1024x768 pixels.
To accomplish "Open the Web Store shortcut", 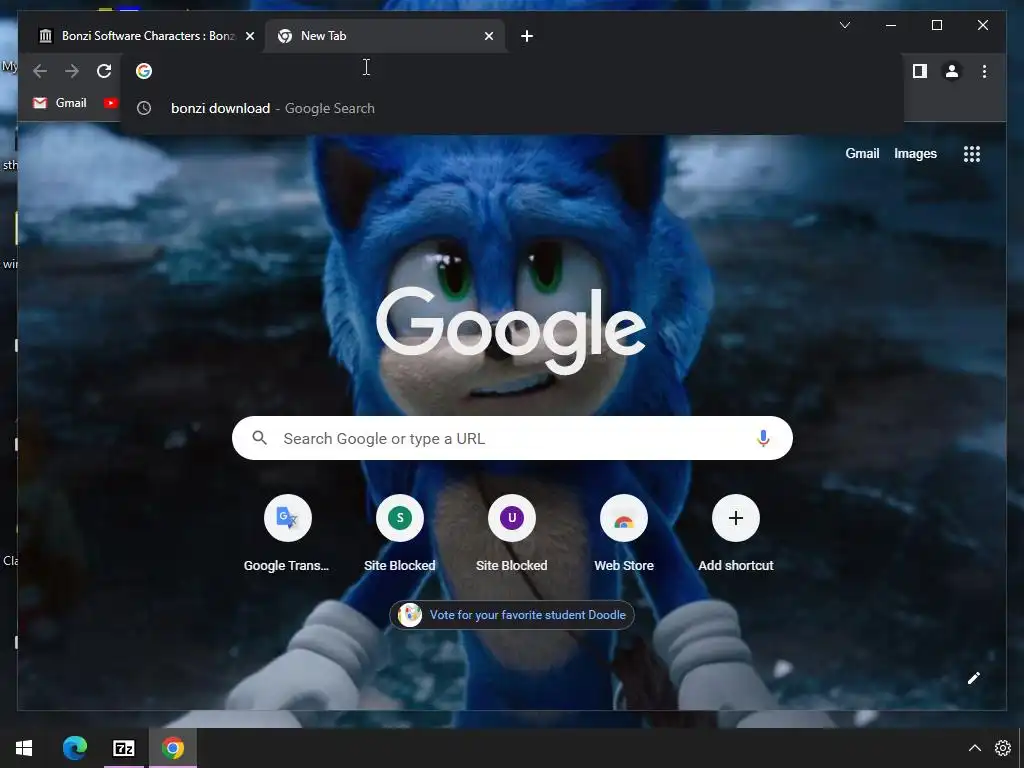I will click(624, 534).
